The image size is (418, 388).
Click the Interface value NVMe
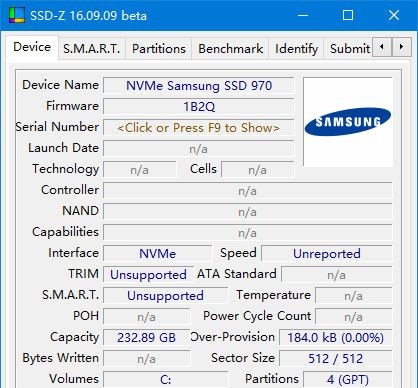coord(157,254)
